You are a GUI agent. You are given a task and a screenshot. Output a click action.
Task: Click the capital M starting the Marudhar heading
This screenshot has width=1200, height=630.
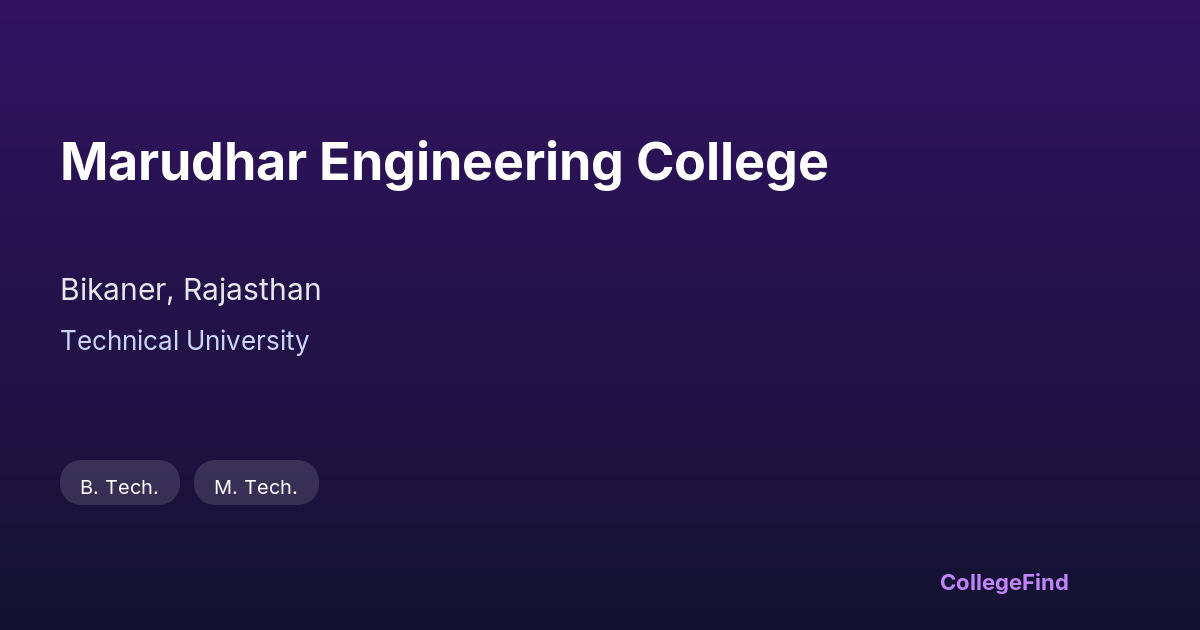click(81, 162)
